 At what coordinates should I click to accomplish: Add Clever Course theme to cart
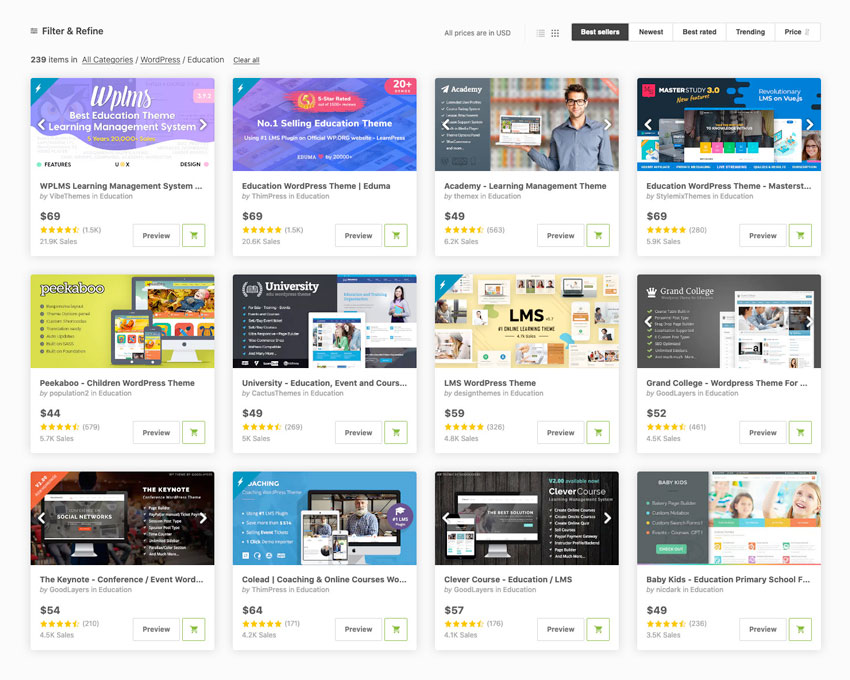tap(598, 629)
